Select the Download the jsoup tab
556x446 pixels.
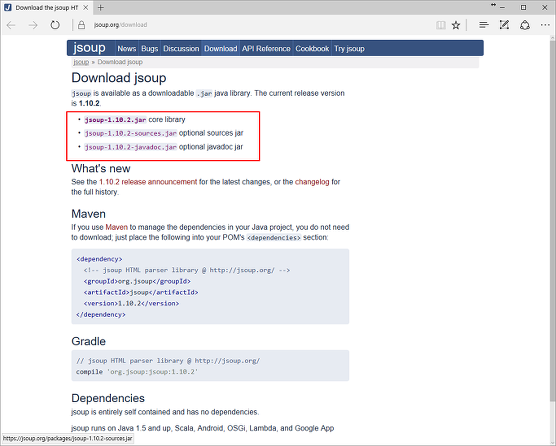(47, 7)
